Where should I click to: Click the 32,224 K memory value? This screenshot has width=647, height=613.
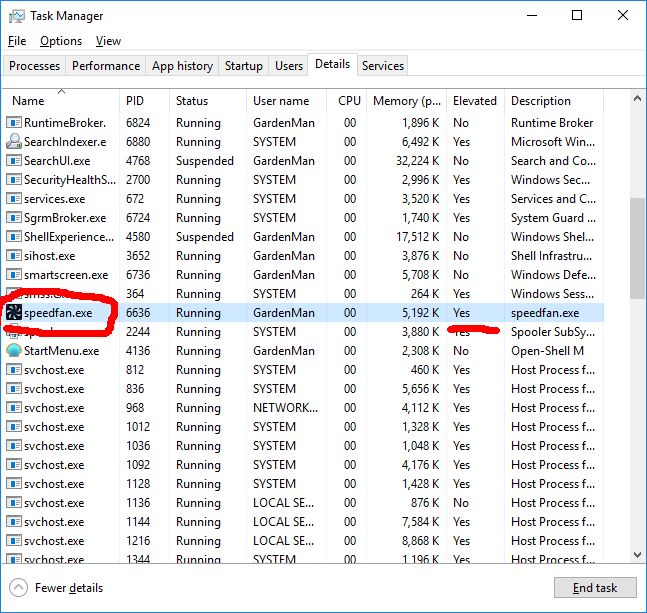(x=418, y=161)
